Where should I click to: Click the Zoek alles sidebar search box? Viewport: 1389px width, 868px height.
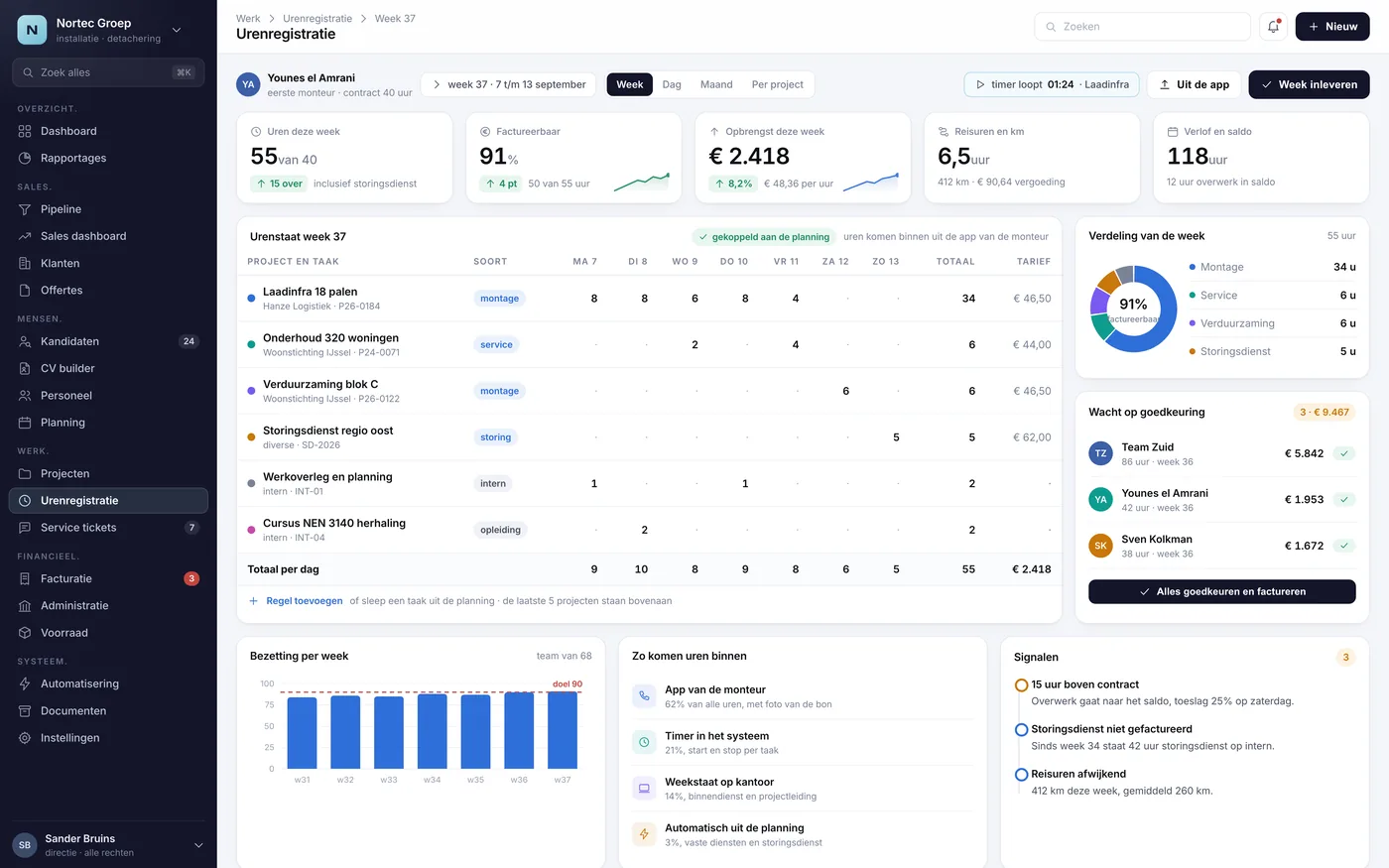(x=108, y=72)
